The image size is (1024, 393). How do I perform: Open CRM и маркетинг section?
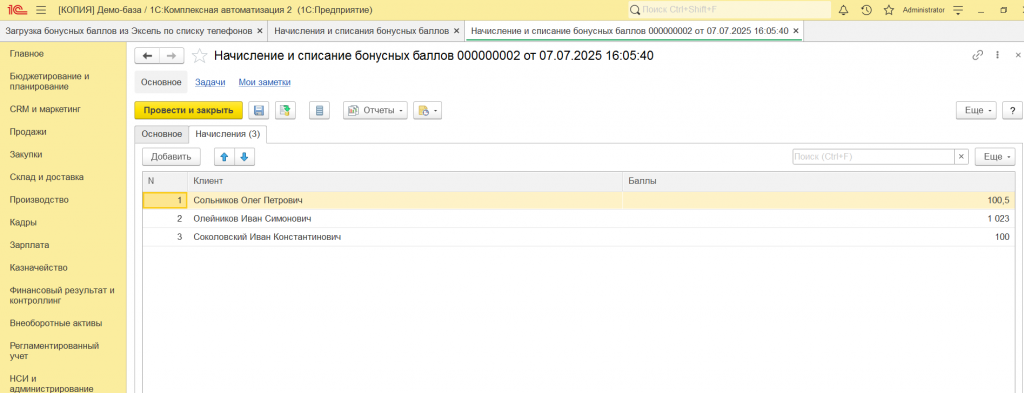pyautogui.click(x=45, y=109)
